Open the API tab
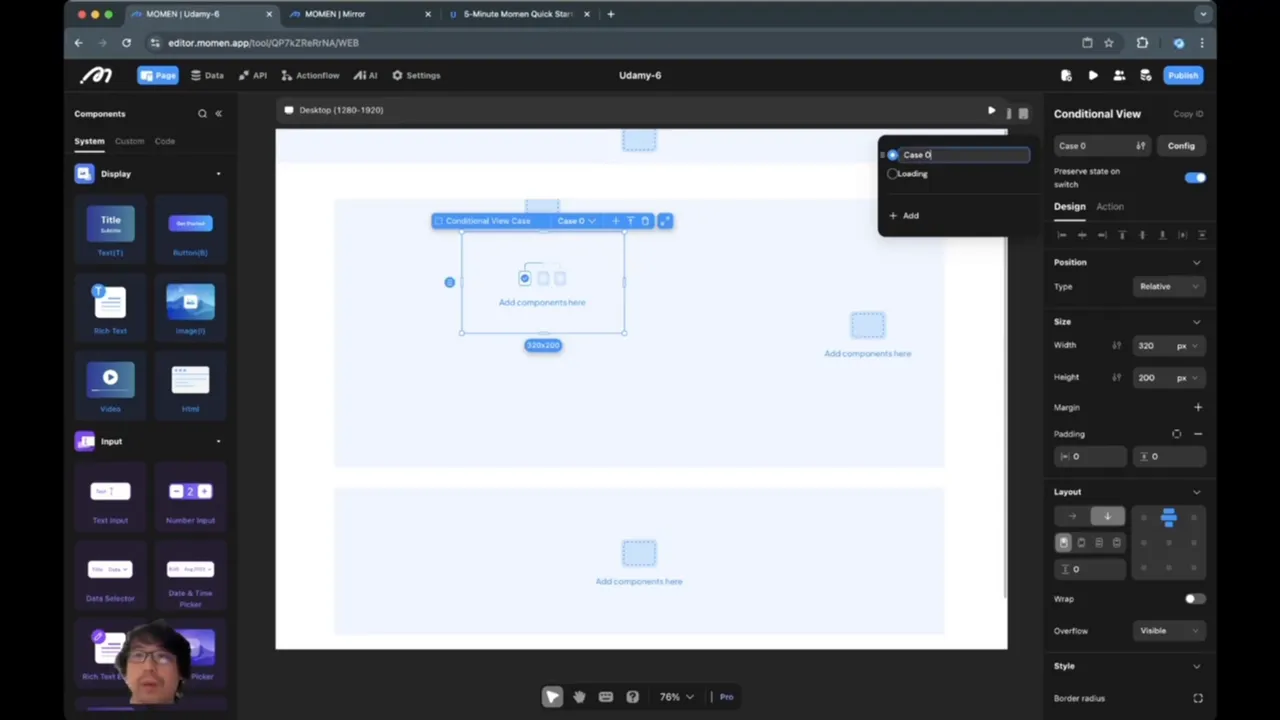 pyautogui.click(x=252, y=75)
